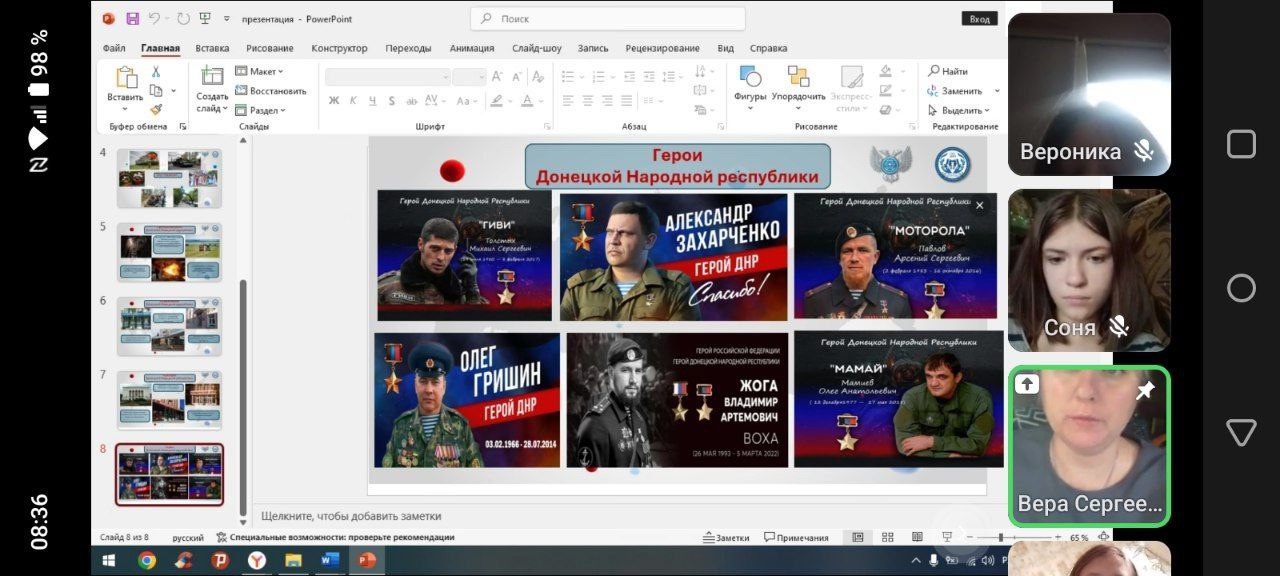Click the shape outline pen icon
Screen dimensions: 1280x576
click(885, 90)
